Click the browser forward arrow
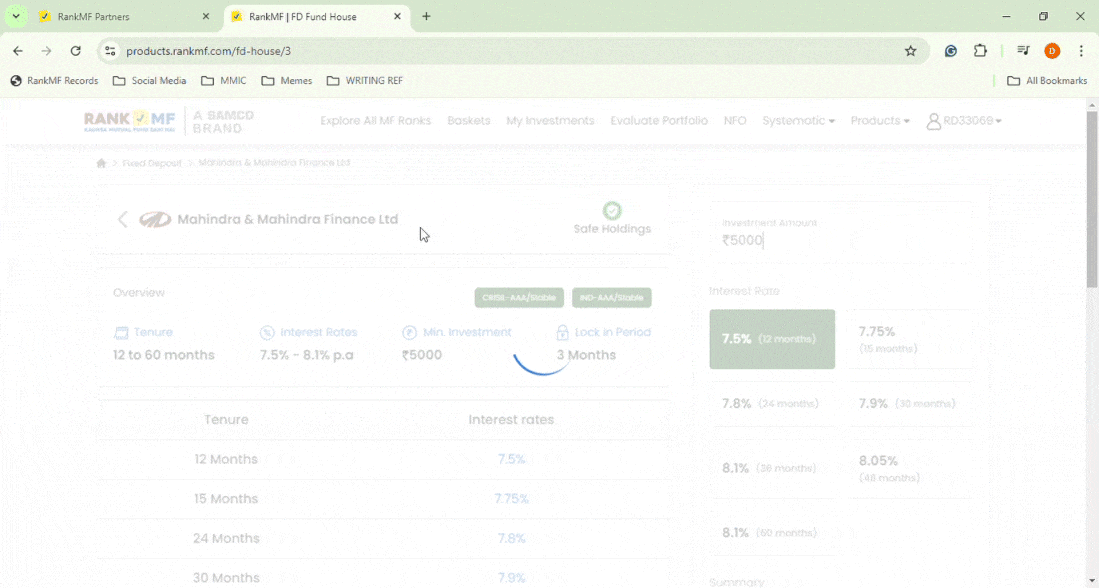Viewport: 1099px width, 588px height. 46,51
